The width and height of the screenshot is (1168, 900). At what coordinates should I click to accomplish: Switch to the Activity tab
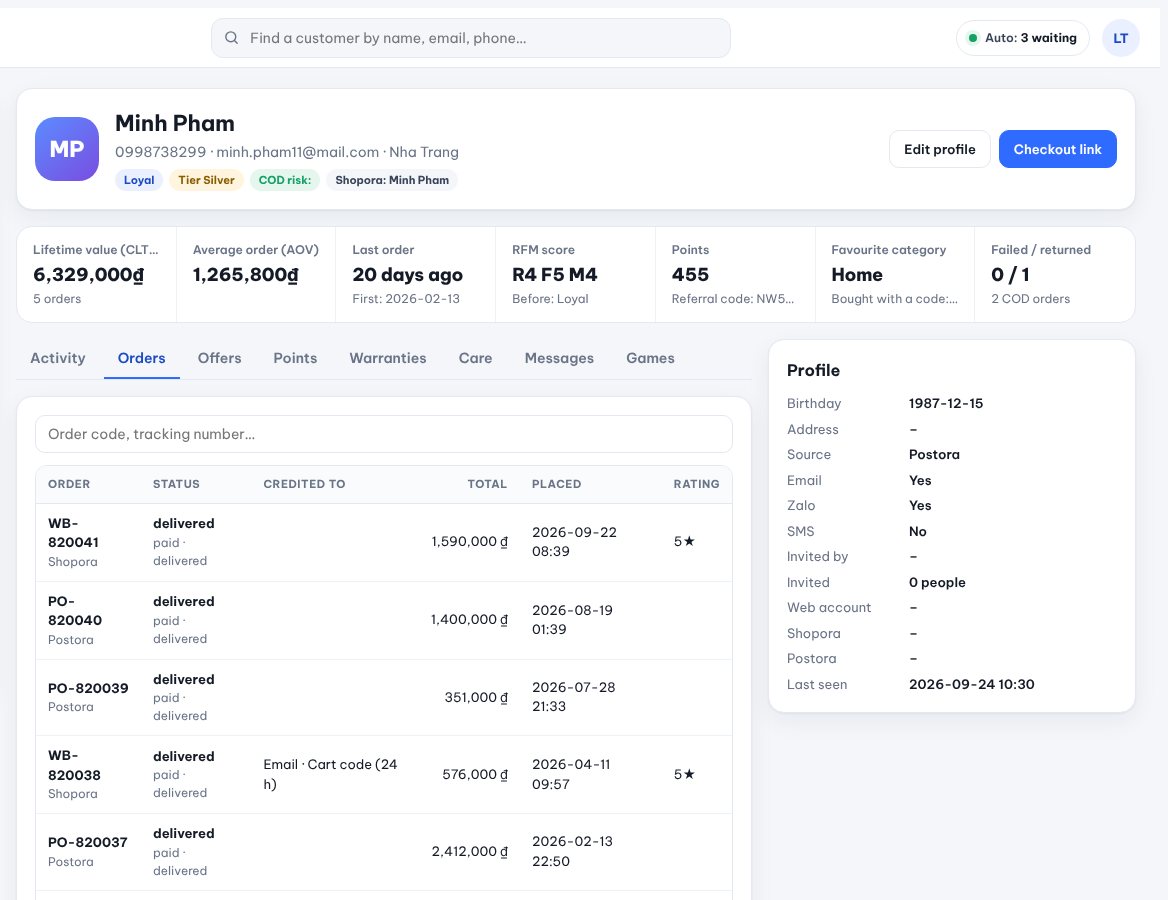click(58, 358)
